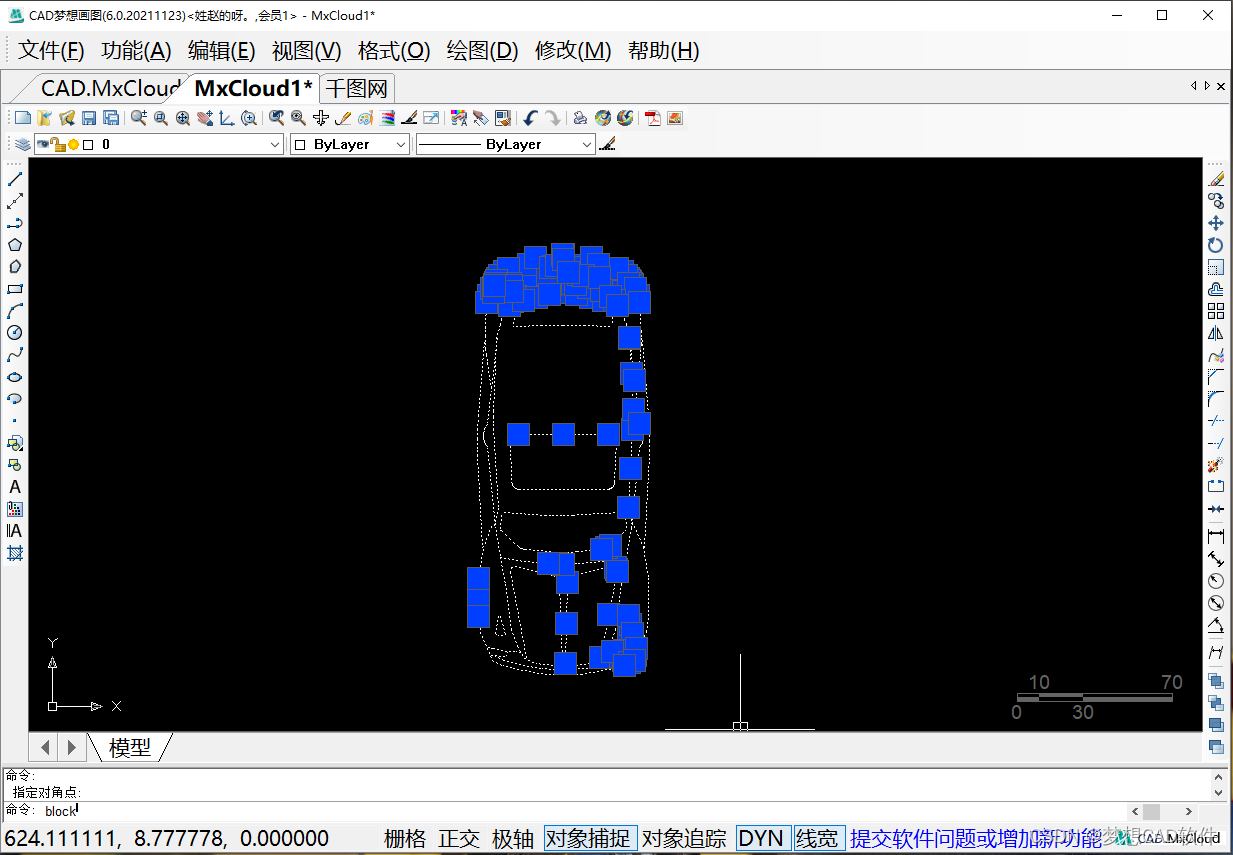
Task: Click the command history scrollbar down arrow
Action: [1217, 791]
